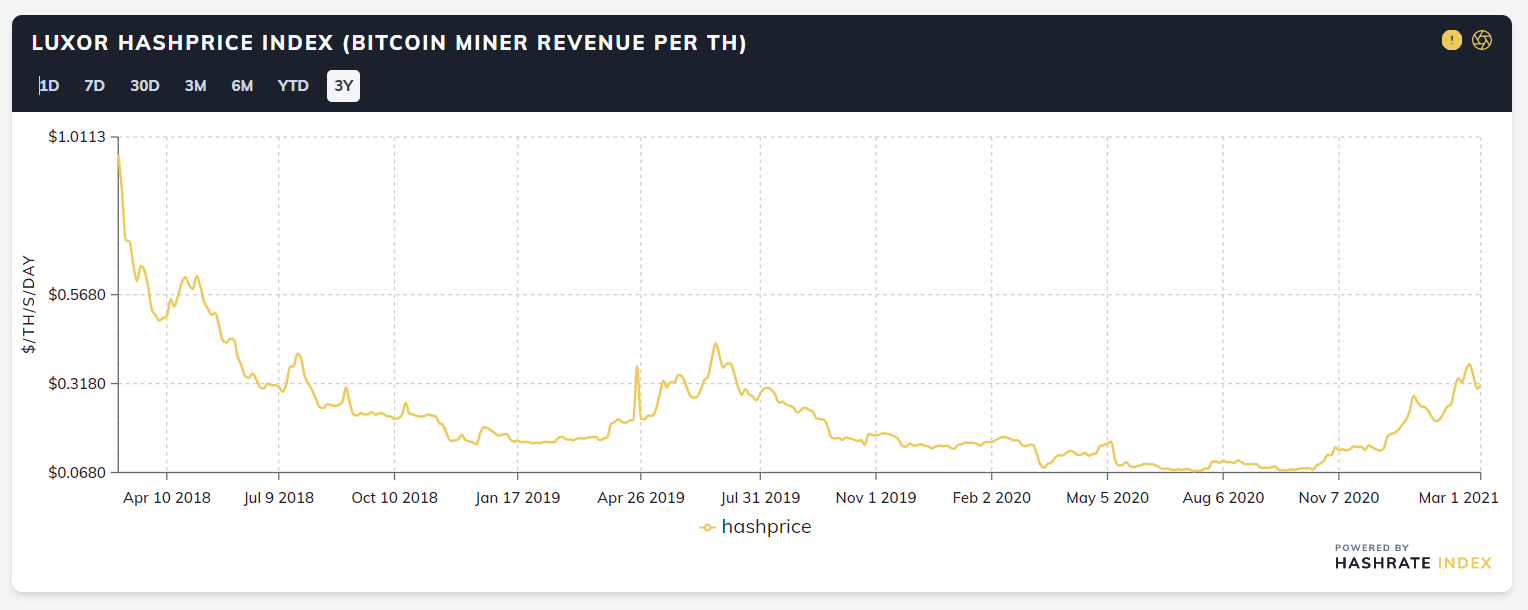Click the Feb 2 2020 axis label

pyautogui.click(x=993, y=497)
